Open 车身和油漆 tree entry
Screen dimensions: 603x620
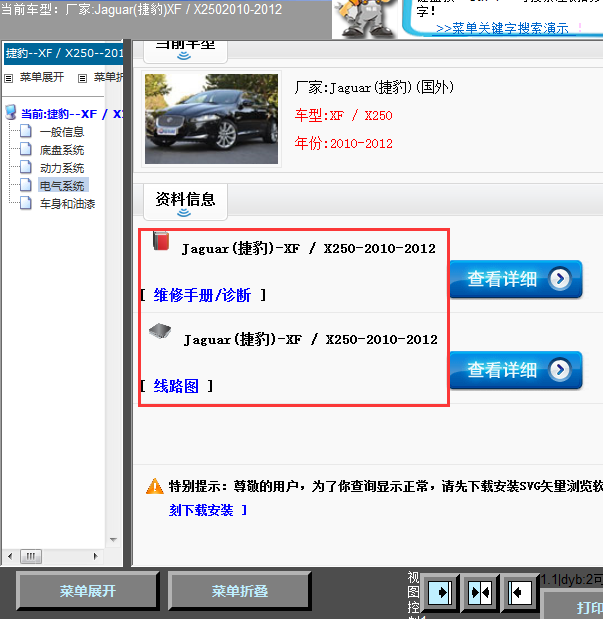67,204
